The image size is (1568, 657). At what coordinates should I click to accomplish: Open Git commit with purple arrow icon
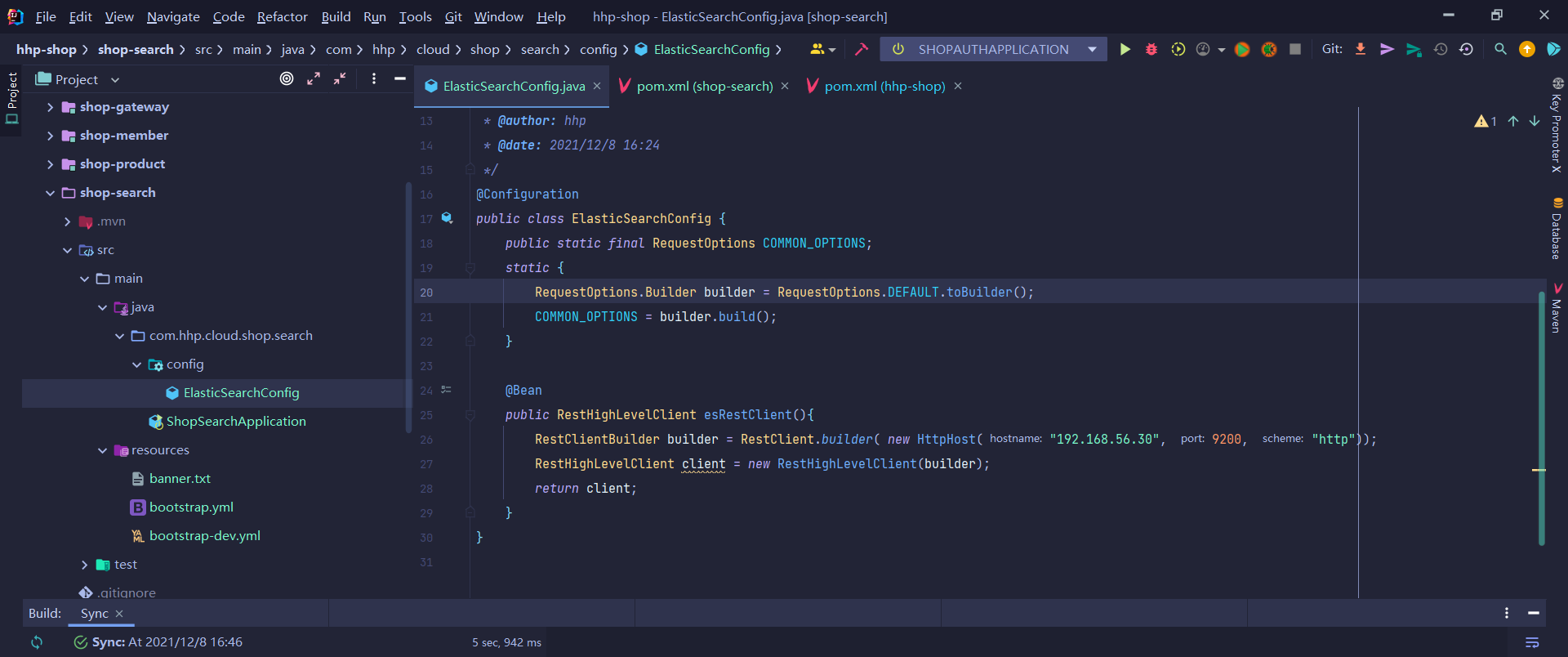coord(1387,49)
